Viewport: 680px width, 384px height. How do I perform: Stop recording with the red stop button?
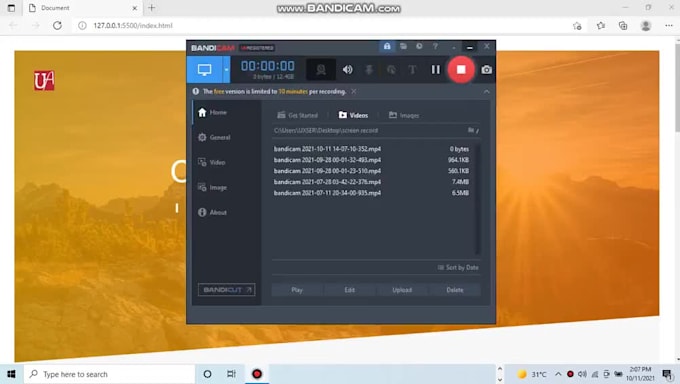(x=461, y=69)
